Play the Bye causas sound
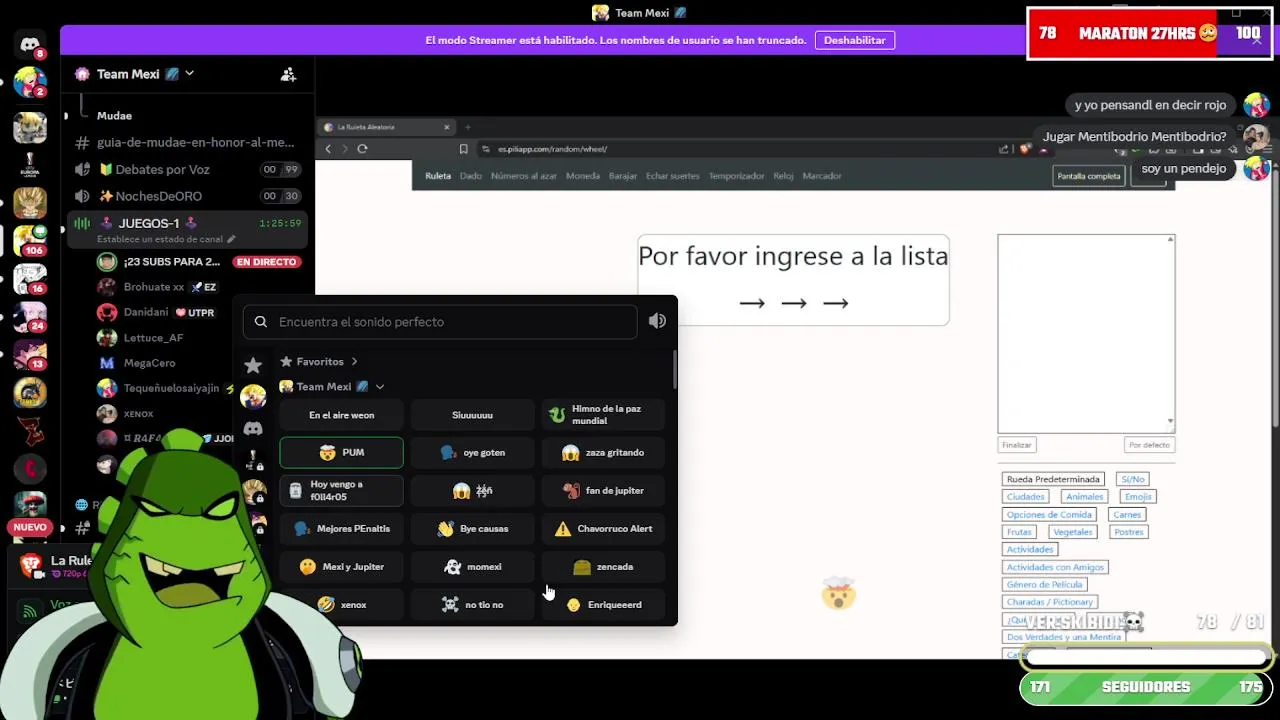The image size is (1280, 720). pyautogui.click(x=472, y=529)
